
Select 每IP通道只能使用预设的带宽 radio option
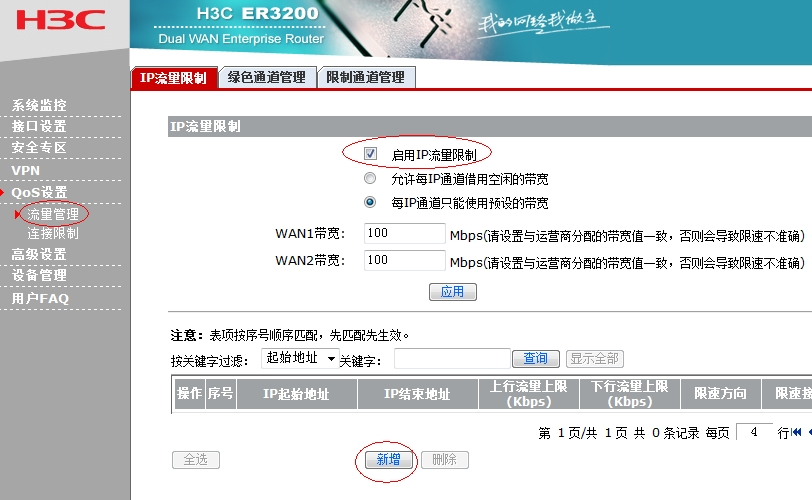pos(371,203)
